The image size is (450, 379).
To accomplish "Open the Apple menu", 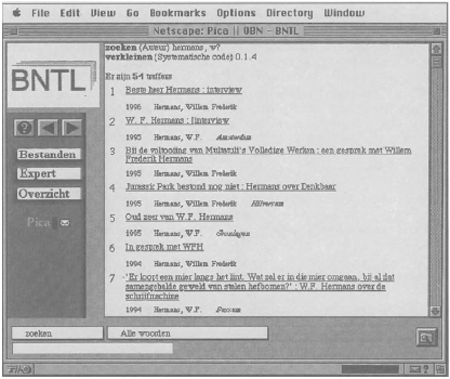I will pos(17,13).
